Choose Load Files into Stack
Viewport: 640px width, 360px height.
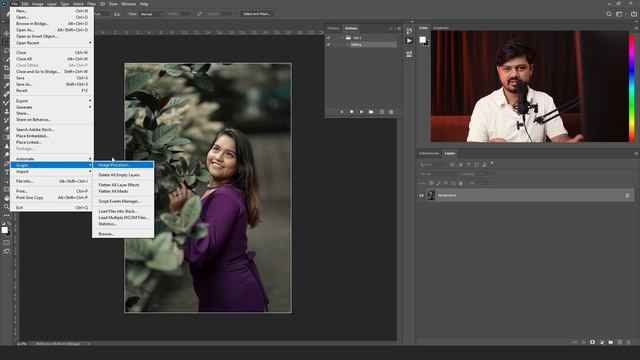(123, 211)
